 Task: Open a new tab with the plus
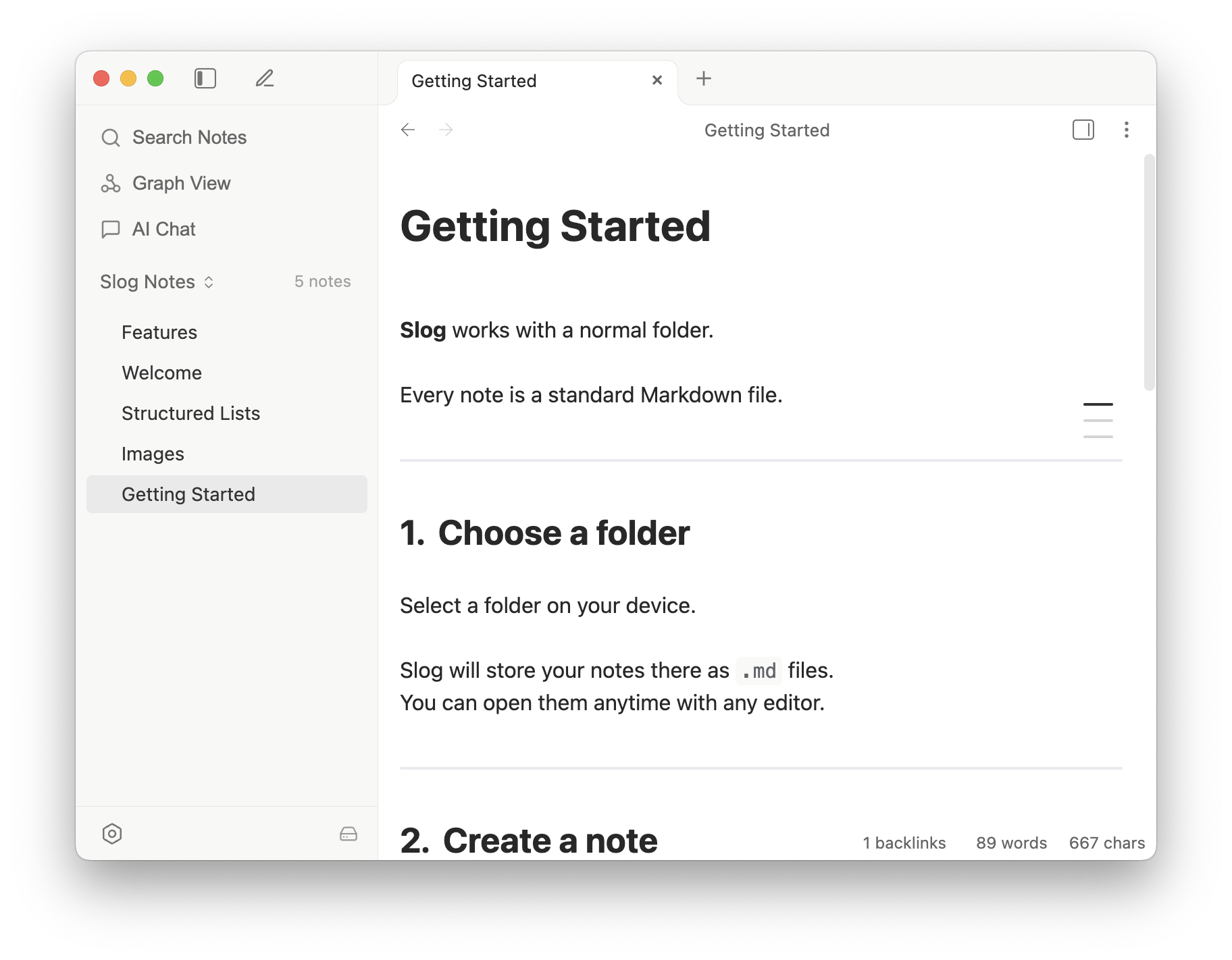pos(703,78)
